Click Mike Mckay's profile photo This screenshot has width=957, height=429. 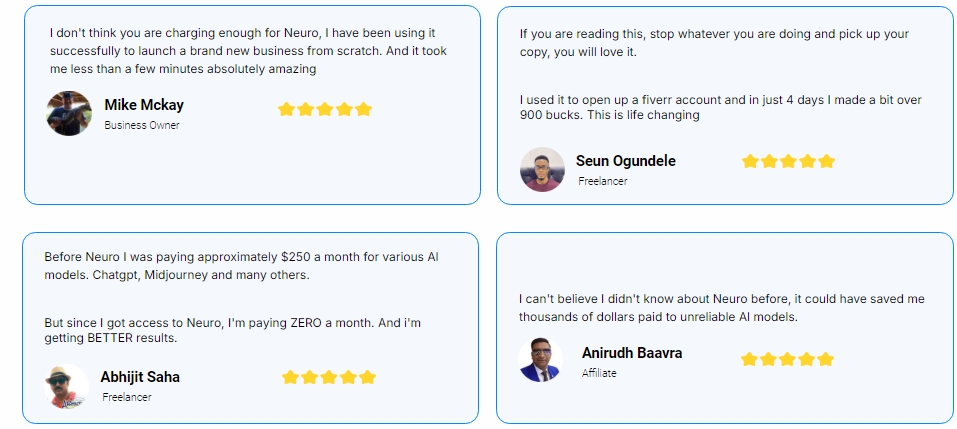pyautogui.click(x=69, y=114)
